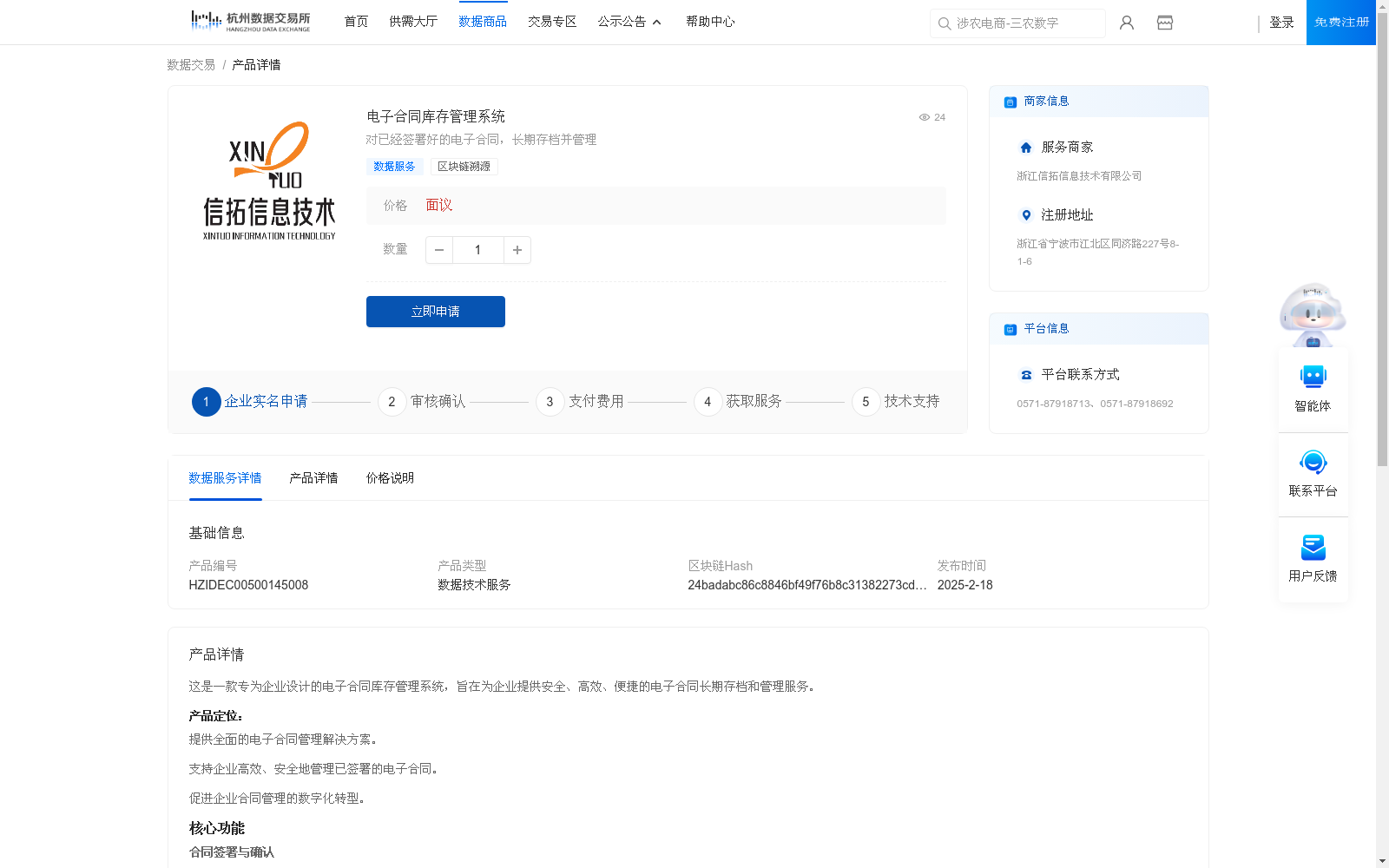Click product title 电子合同库存管理系统

[436, 116]
